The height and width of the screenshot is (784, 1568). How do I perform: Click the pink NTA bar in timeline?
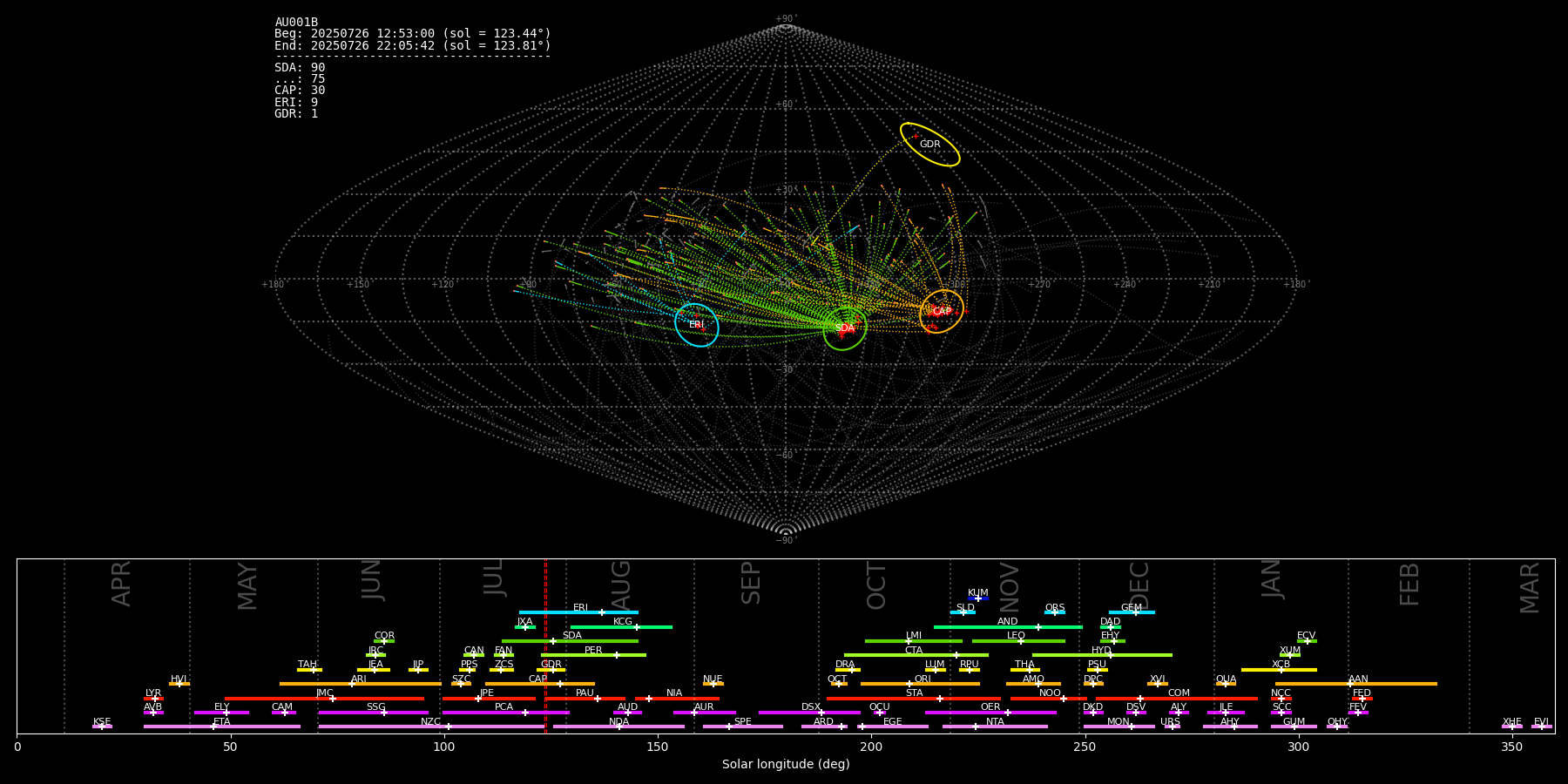[x=995, y=727]
